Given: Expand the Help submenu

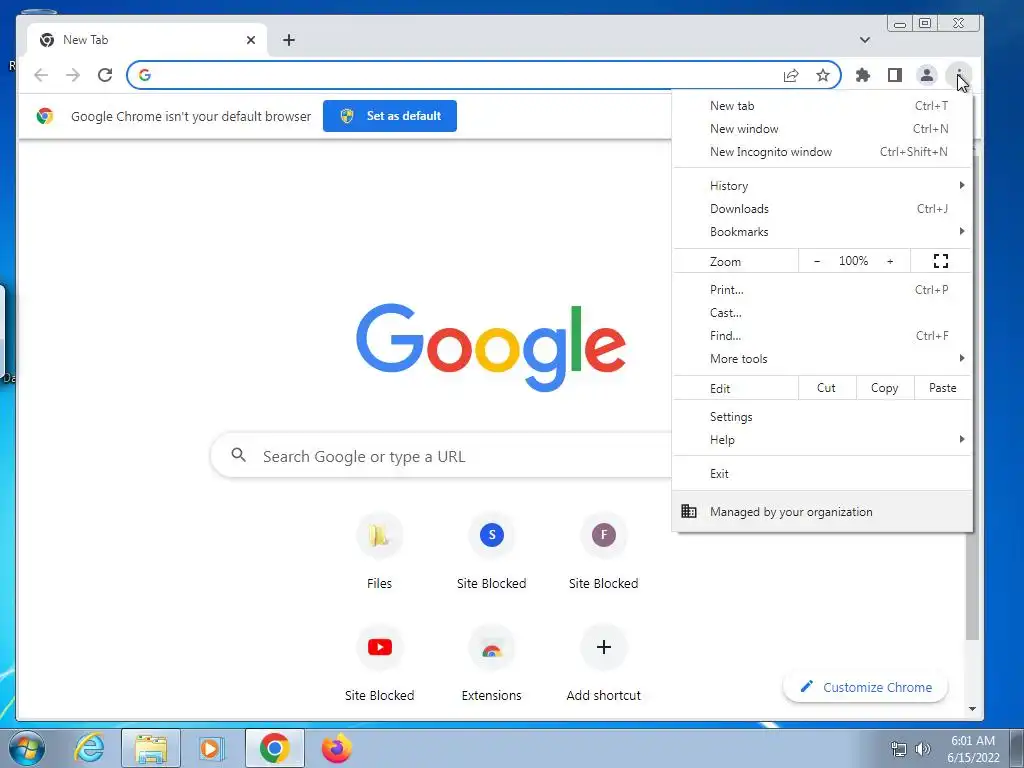Looking at the screenshot, I should (x=822, y=440).
